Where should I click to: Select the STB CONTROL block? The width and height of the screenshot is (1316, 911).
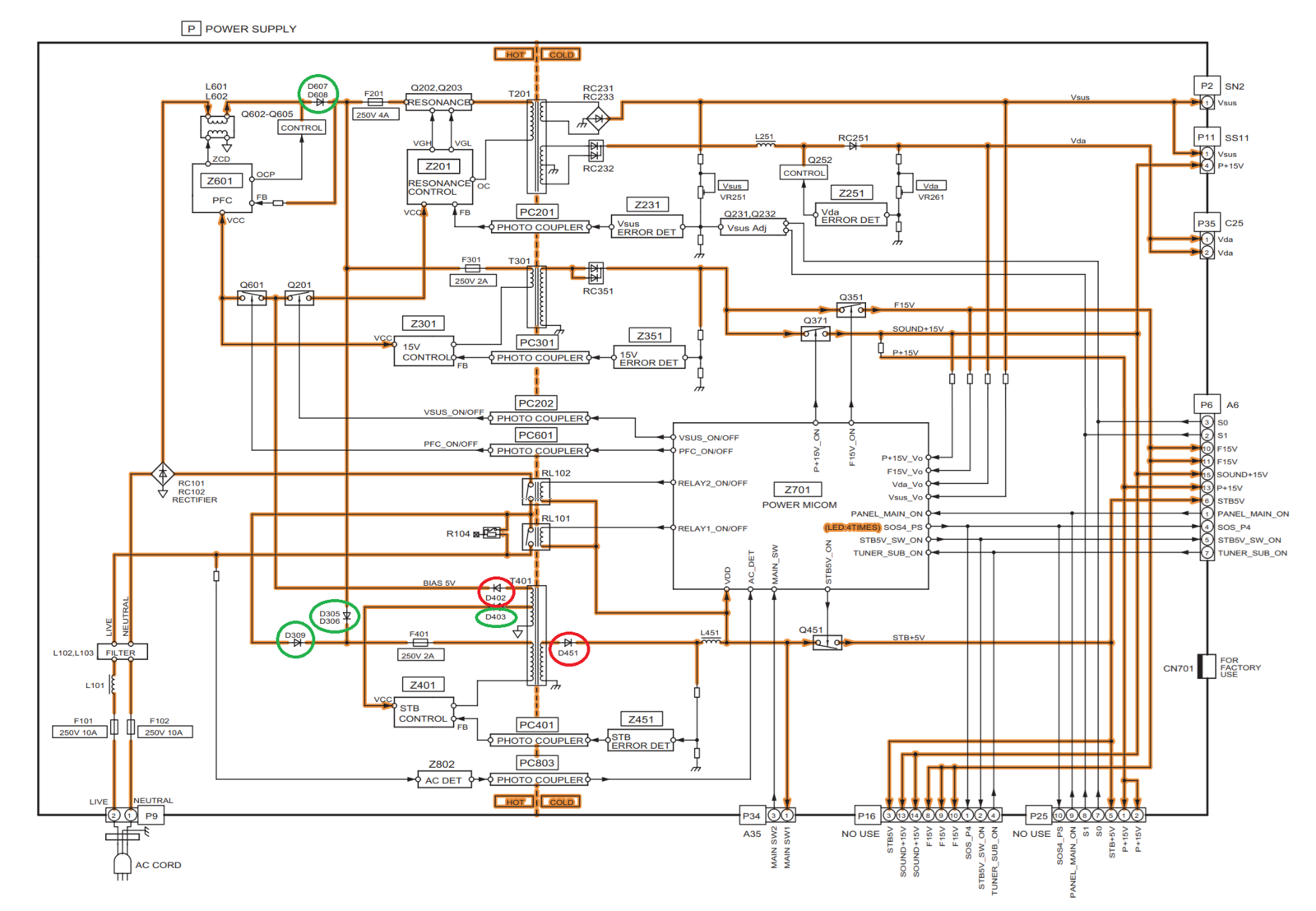pos(424,713)
